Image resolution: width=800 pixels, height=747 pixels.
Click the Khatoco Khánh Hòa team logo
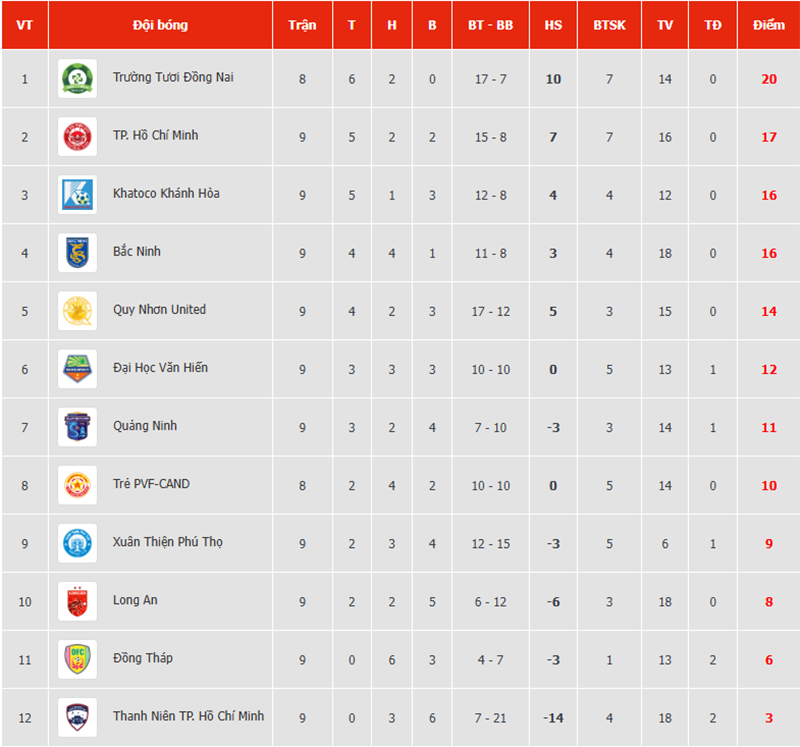77,194
